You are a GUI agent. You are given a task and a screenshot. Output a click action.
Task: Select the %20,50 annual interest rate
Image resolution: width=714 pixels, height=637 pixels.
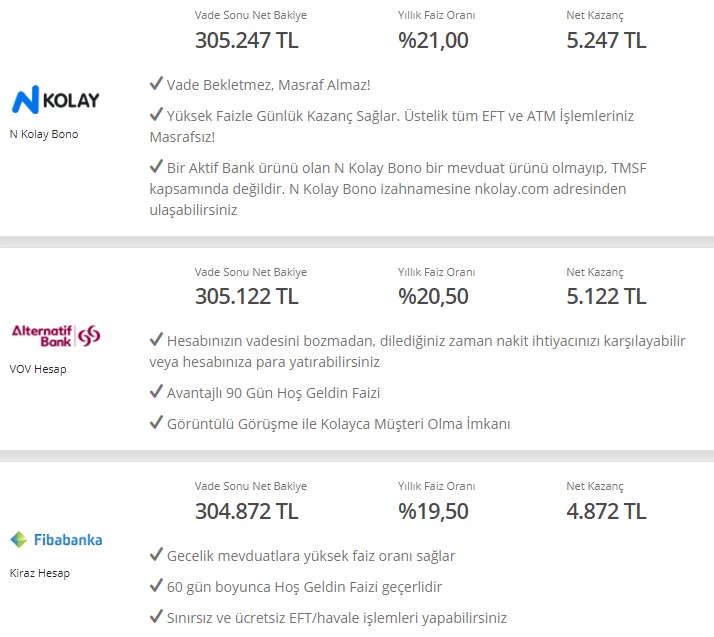point(433,296)
